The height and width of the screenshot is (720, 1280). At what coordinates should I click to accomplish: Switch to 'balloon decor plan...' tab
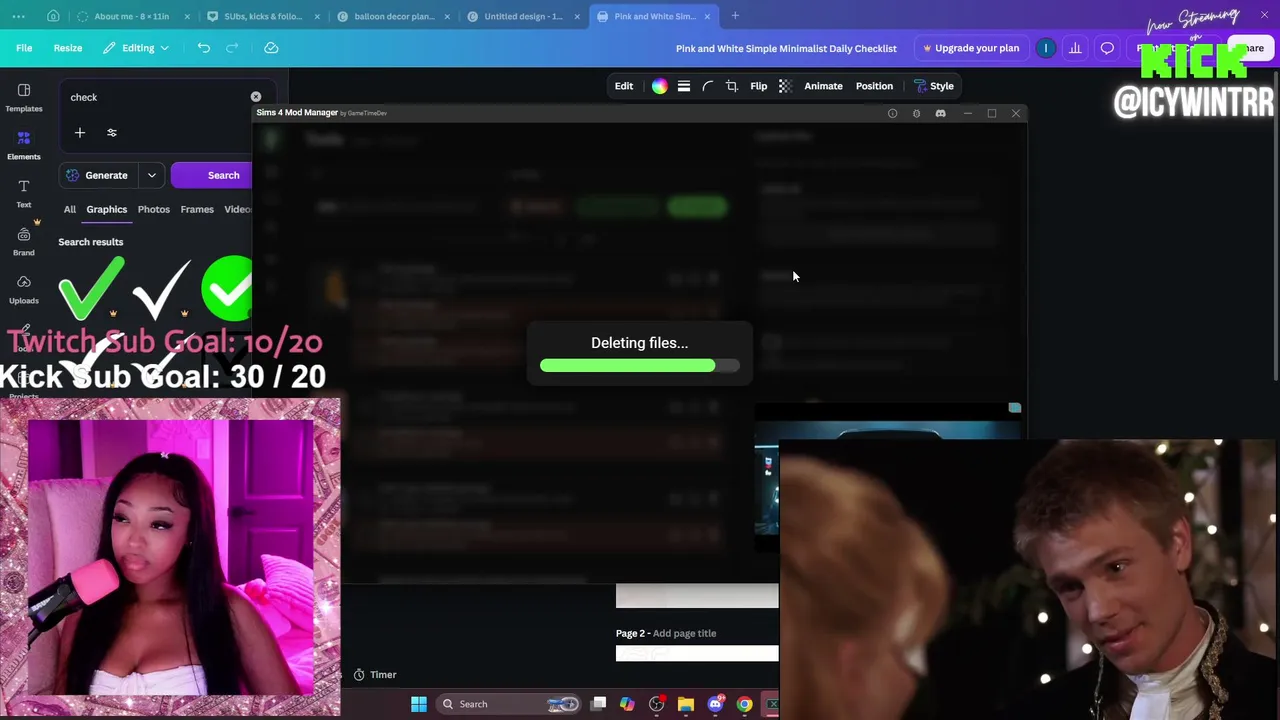[x=393, y=16]
